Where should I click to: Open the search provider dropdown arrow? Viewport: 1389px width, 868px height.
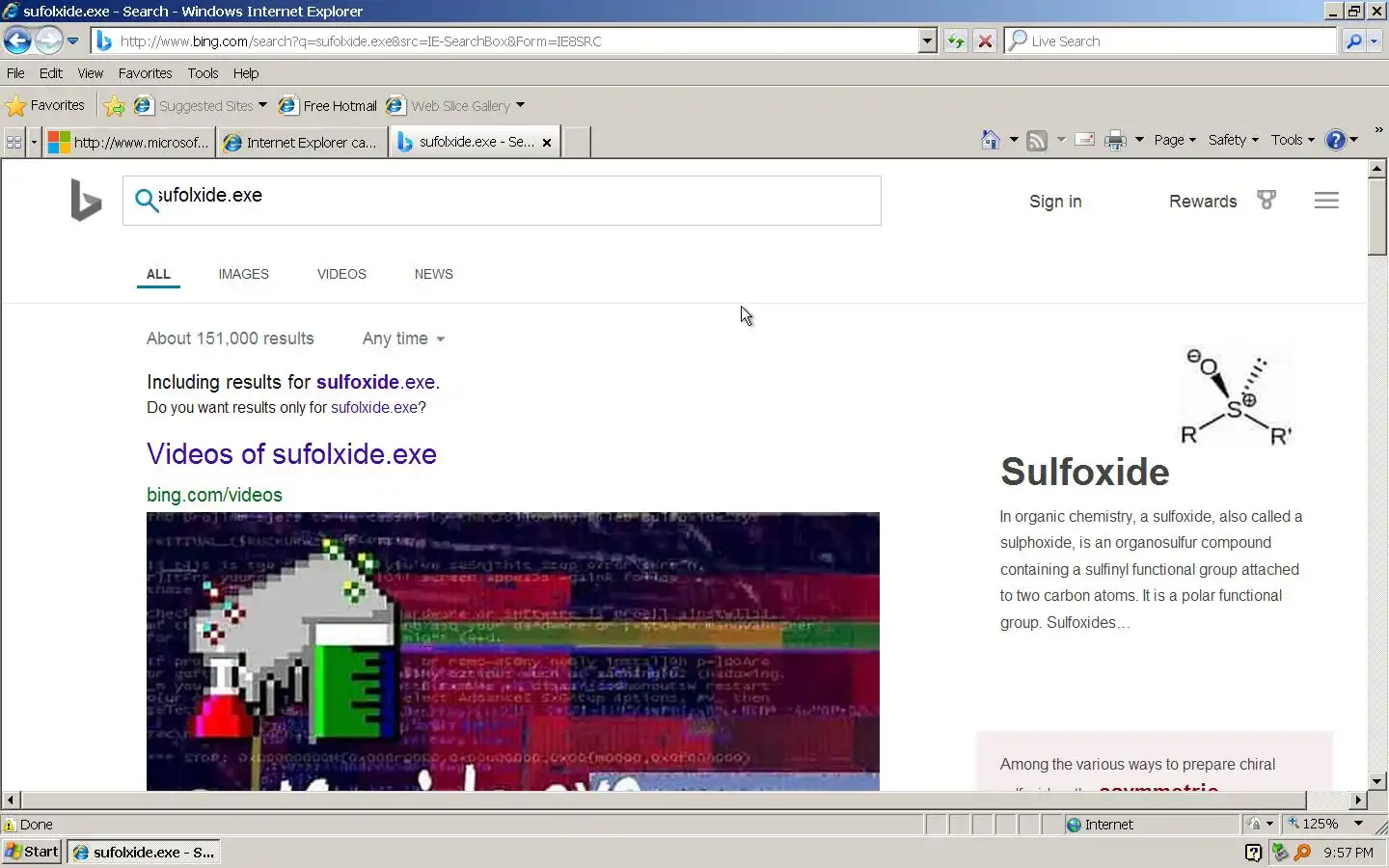tap(1375, 41)
